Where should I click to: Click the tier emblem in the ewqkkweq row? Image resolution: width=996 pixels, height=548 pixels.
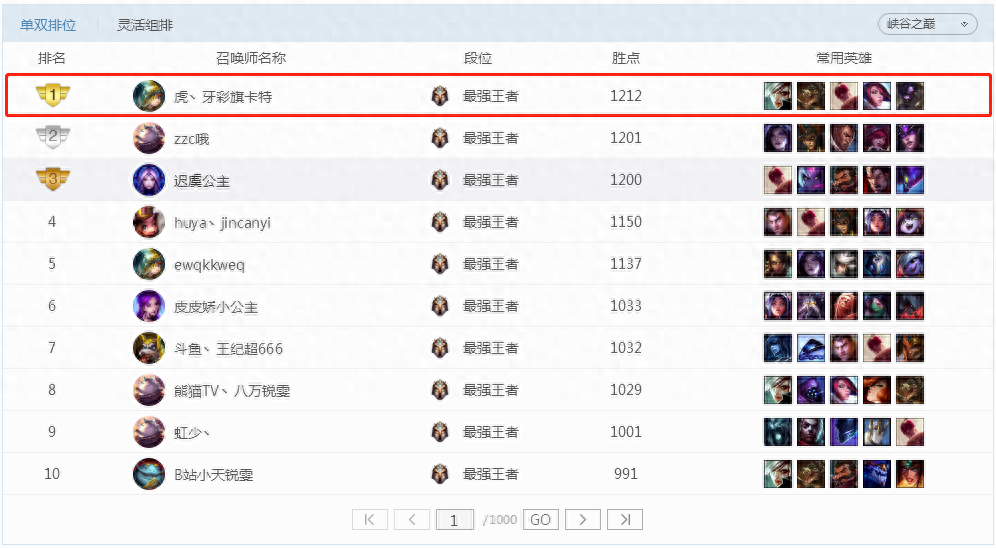(440, 264)
